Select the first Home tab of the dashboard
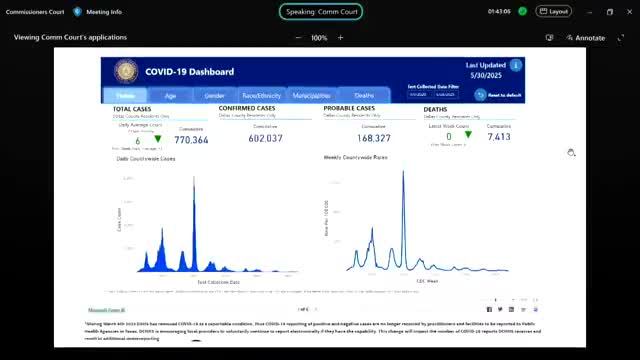 [125, 96]
